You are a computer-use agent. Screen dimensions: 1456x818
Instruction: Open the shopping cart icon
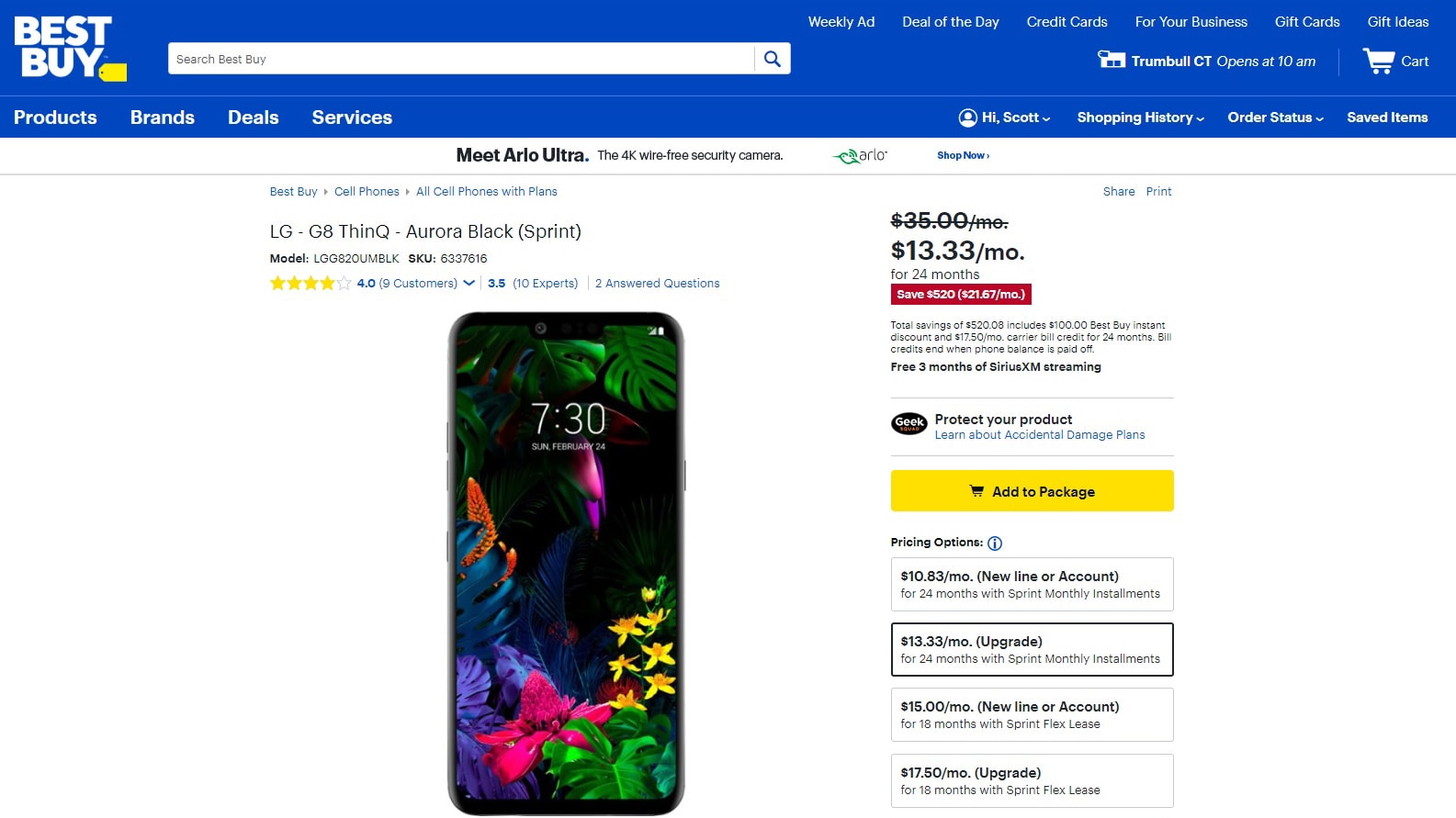click(1379, 62)
